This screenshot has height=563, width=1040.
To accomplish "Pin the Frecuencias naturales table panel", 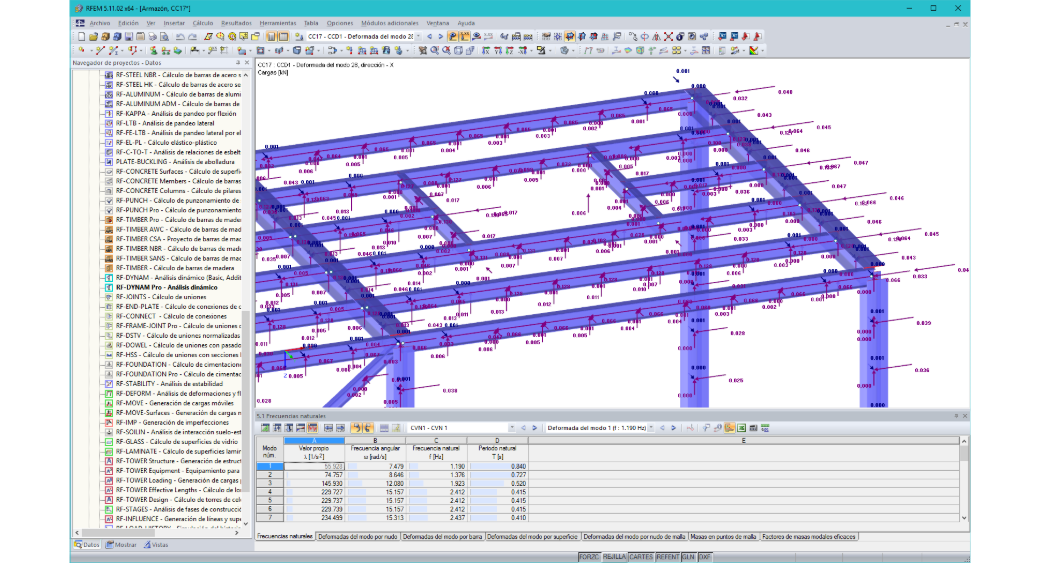I will click(956, 416).
